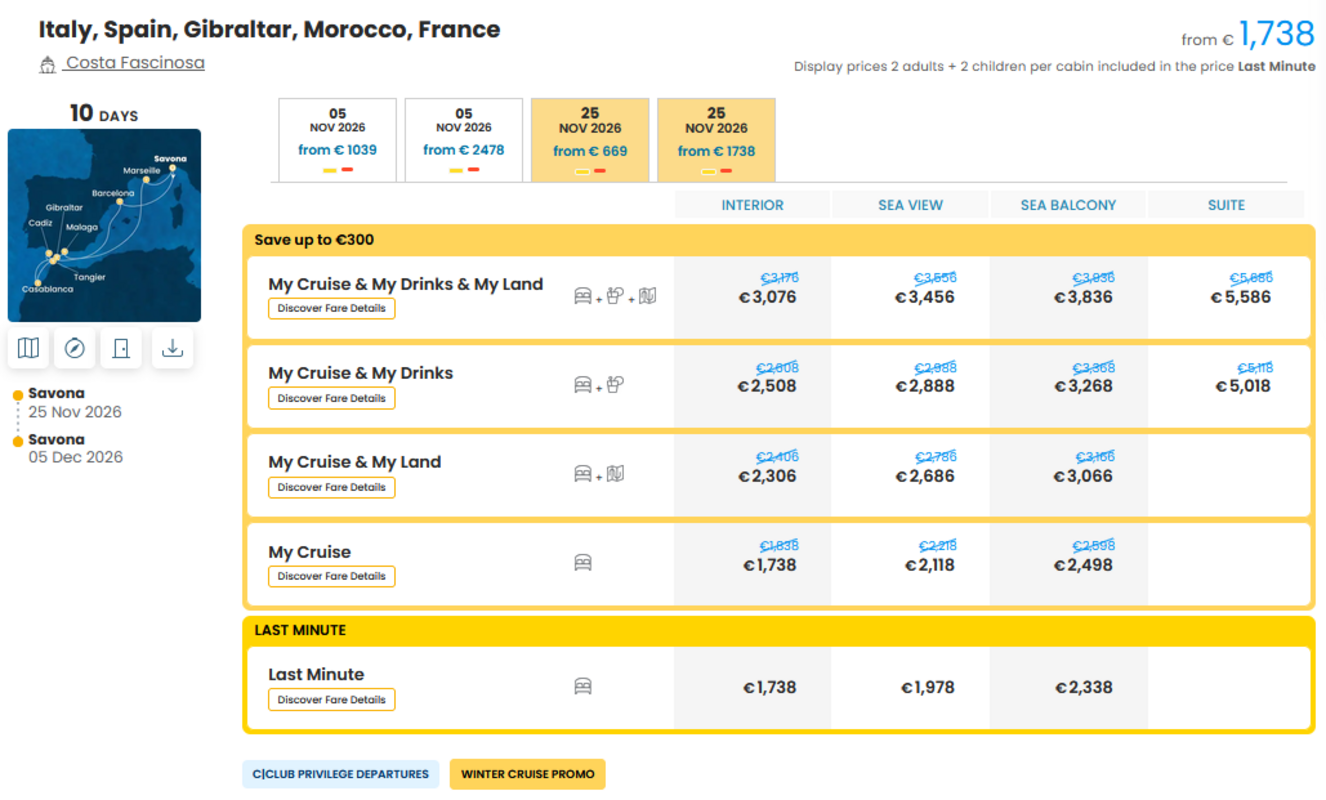Click the cruise route map thumbnail
The width and height of the screenshot is (1326, 800).
coord(104,225)
